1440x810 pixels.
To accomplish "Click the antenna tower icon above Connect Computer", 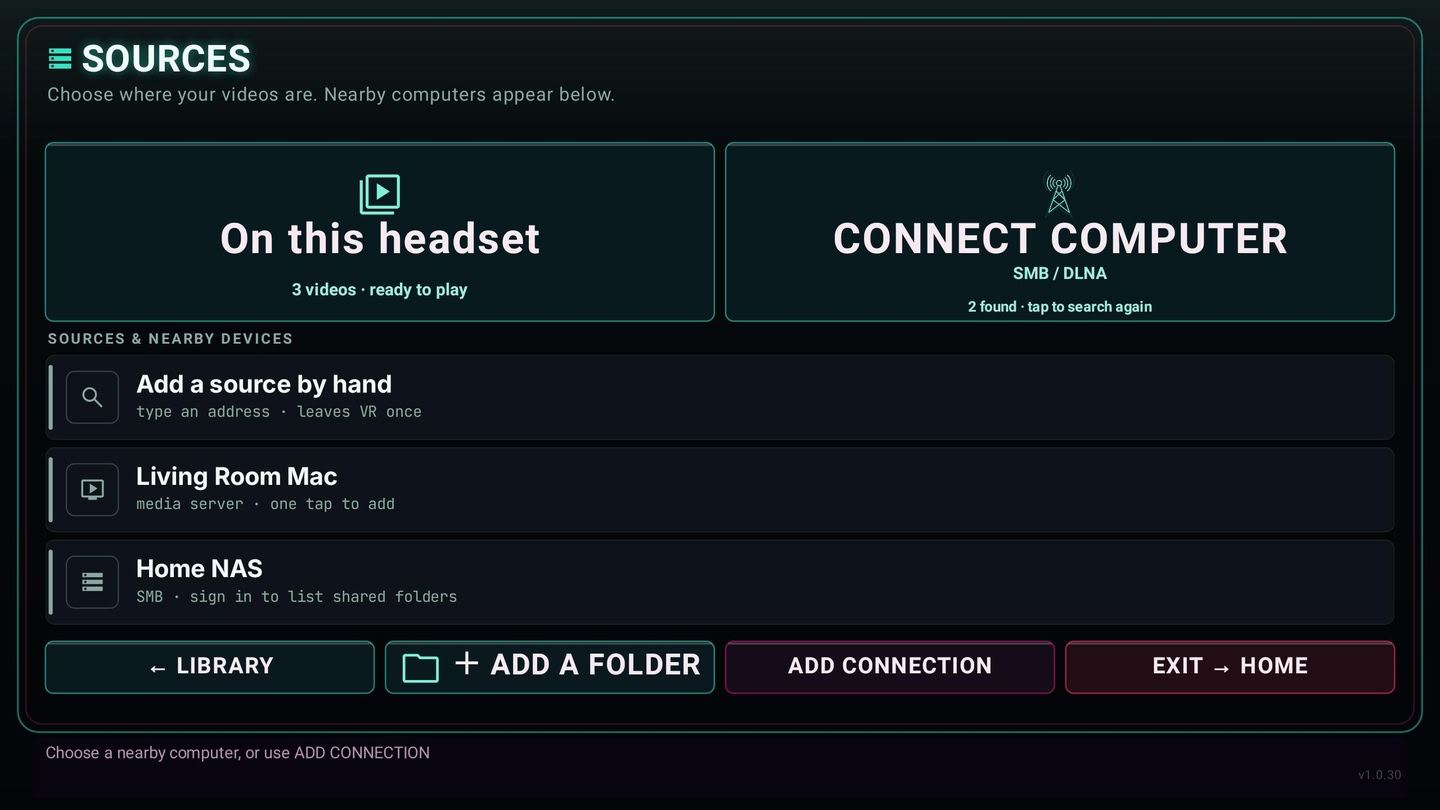I will (x=1059, y=194).
